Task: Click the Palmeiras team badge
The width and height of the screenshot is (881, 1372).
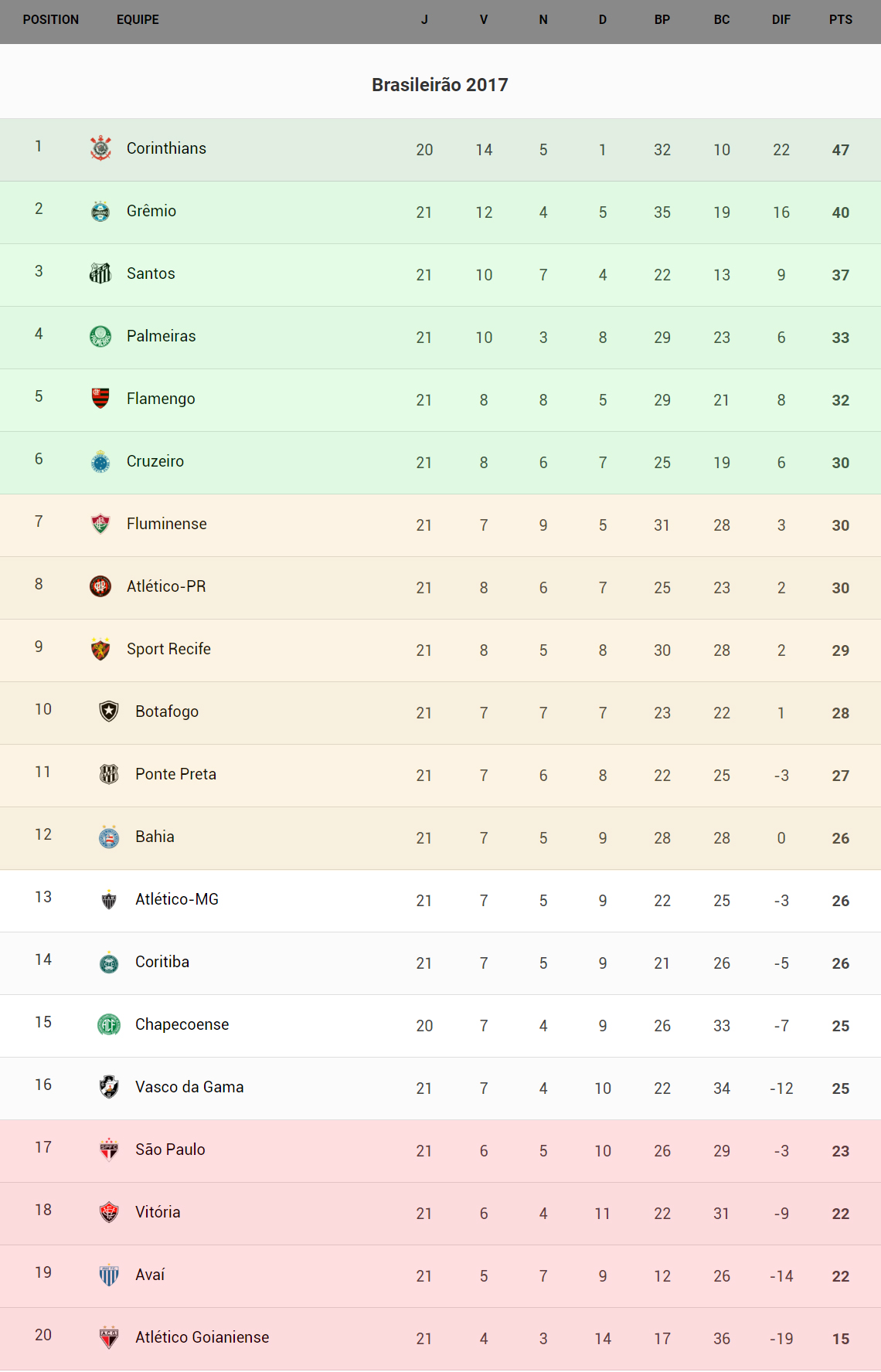Action: coord(100,336)
